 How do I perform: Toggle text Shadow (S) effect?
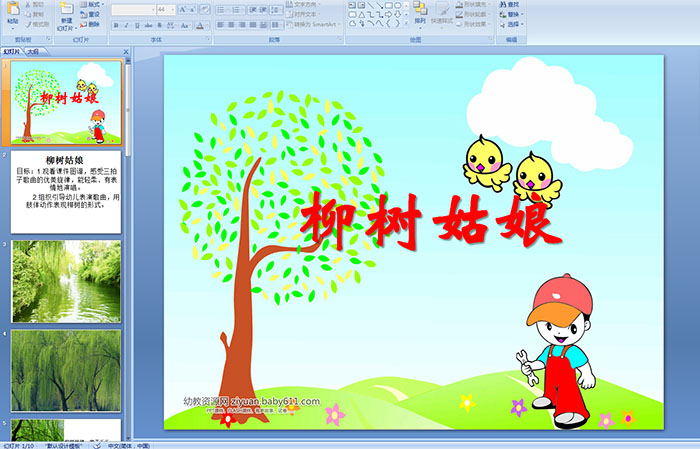click(159, 25)
